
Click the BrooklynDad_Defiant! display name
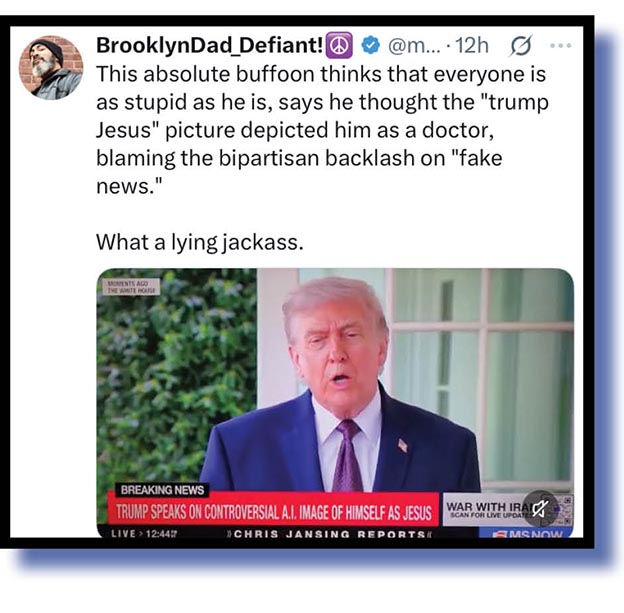tap(210, 45)
